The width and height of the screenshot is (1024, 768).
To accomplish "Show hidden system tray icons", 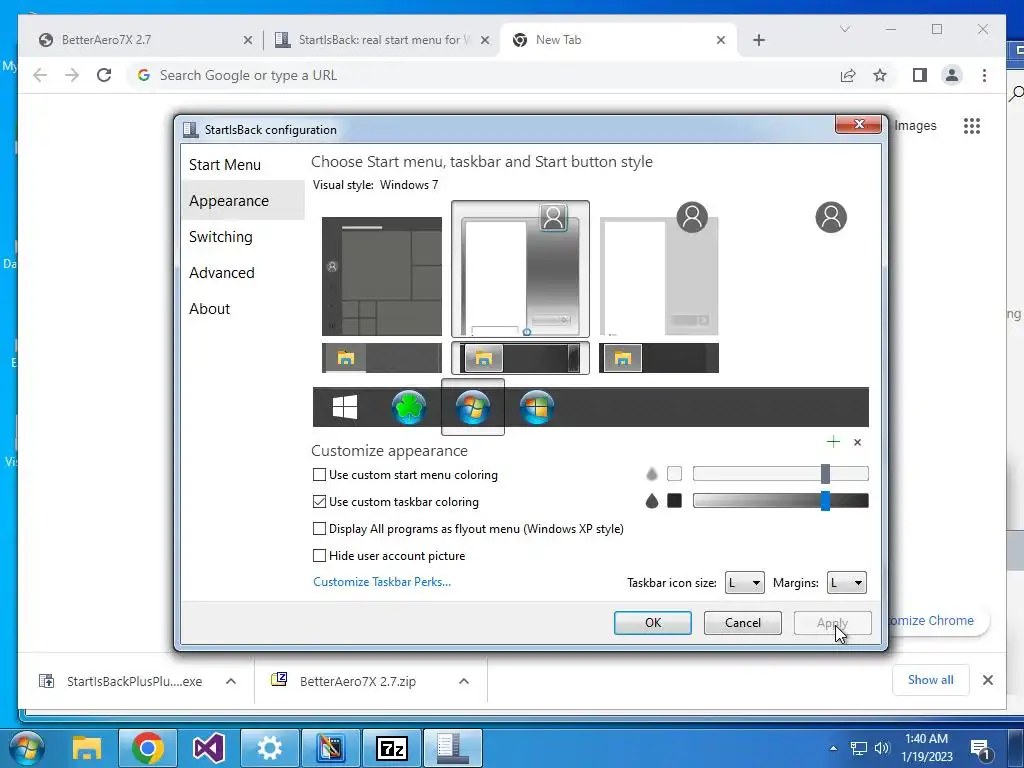I will coord(833,748).
